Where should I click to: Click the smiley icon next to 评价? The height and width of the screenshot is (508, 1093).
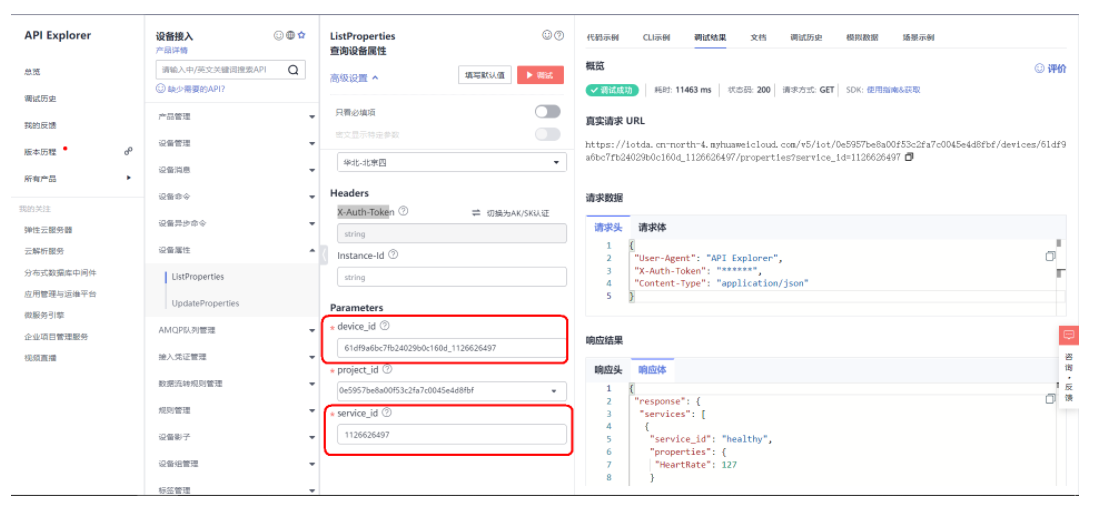coord(1039,68)
